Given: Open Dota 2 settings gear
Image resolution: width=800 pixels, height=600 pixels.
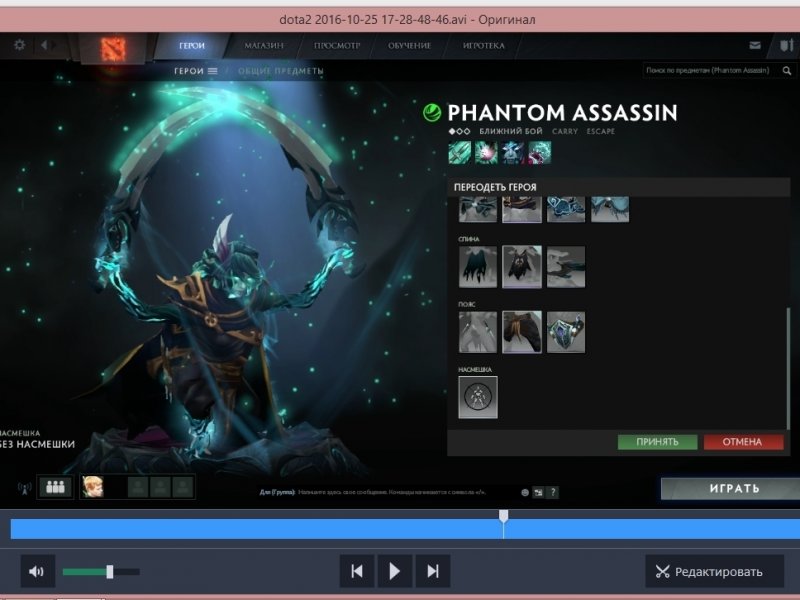Looking at the screenshot, I should pos(19,45).
